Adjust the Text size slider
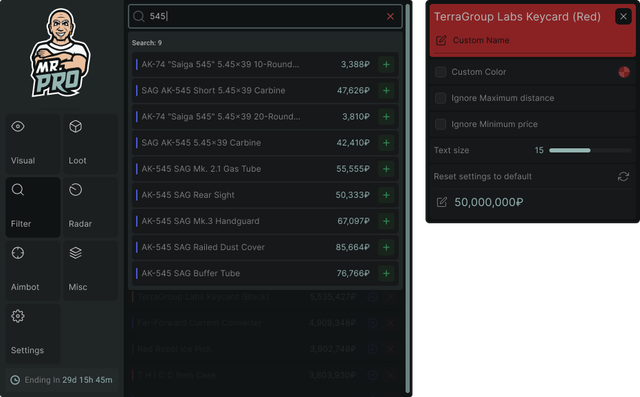Screen dimensions: 640x397 [x=590, y=150]
